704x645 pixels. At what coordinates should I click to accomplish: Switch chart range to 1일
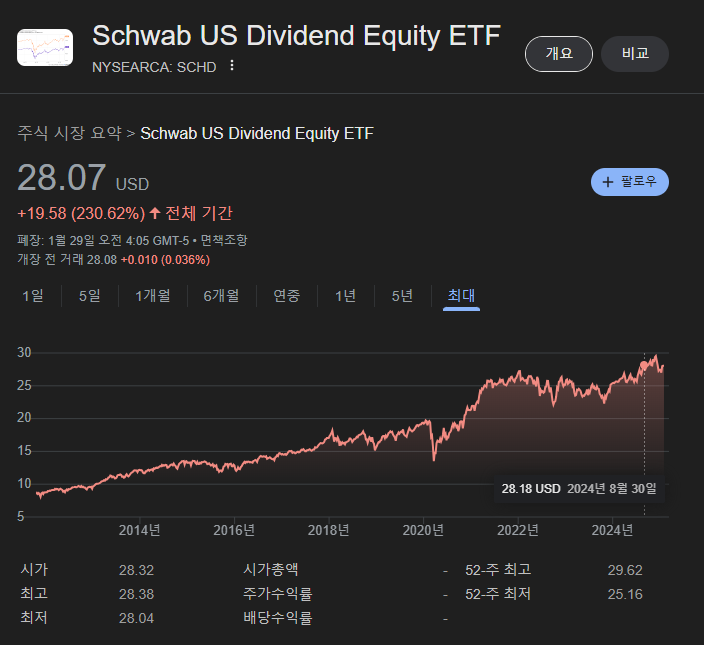(x=33, y=296)
